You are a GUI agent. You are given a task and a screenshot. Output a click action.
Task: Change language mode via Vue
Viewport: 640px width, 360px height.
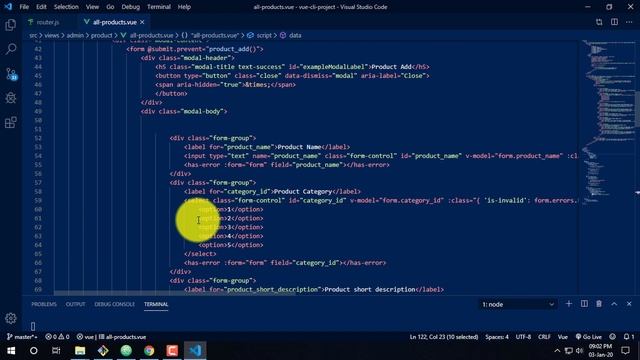[563, 337]
